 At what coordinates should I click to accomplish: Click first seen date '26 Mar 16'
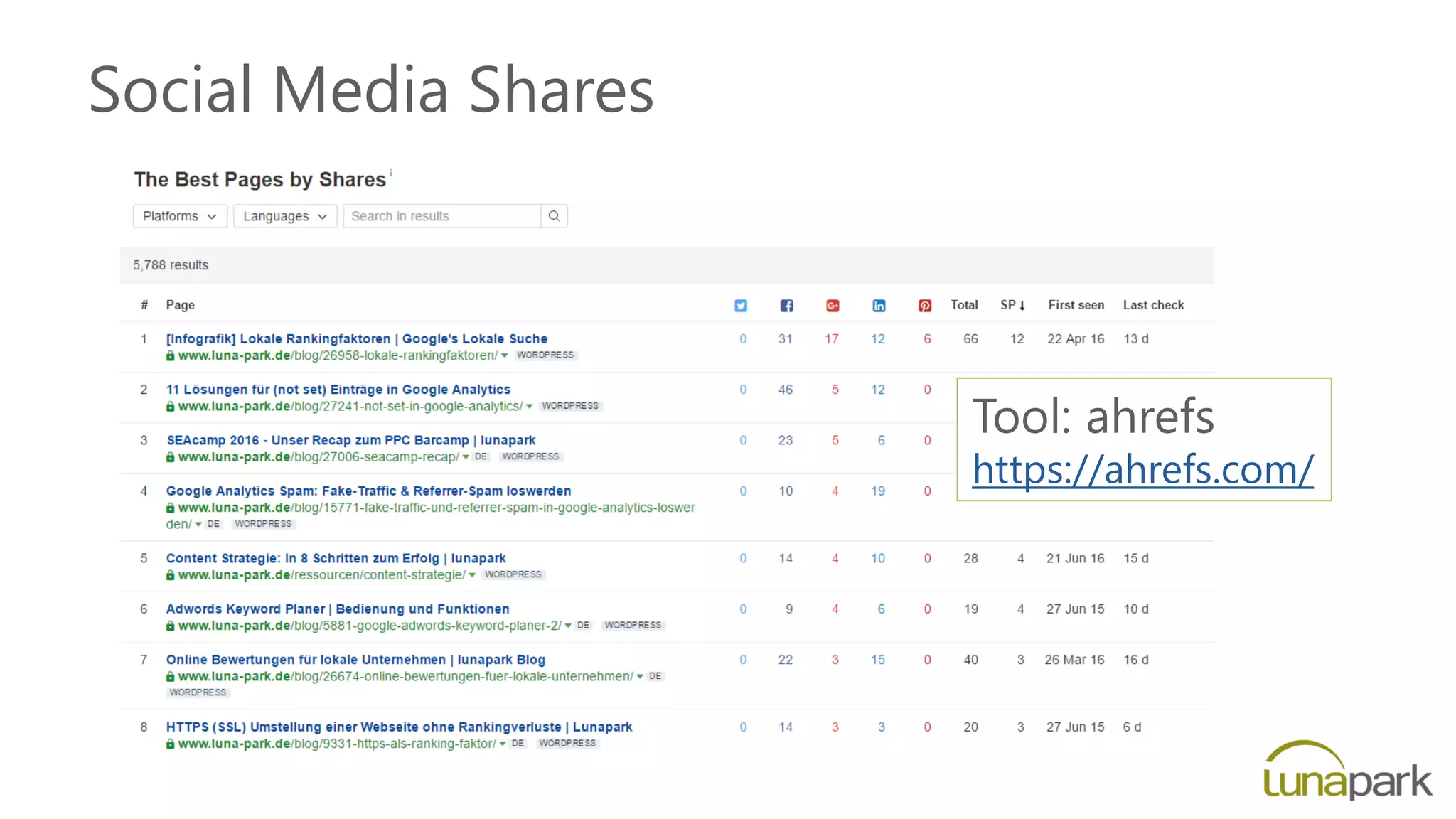(x=1074, y=660)
